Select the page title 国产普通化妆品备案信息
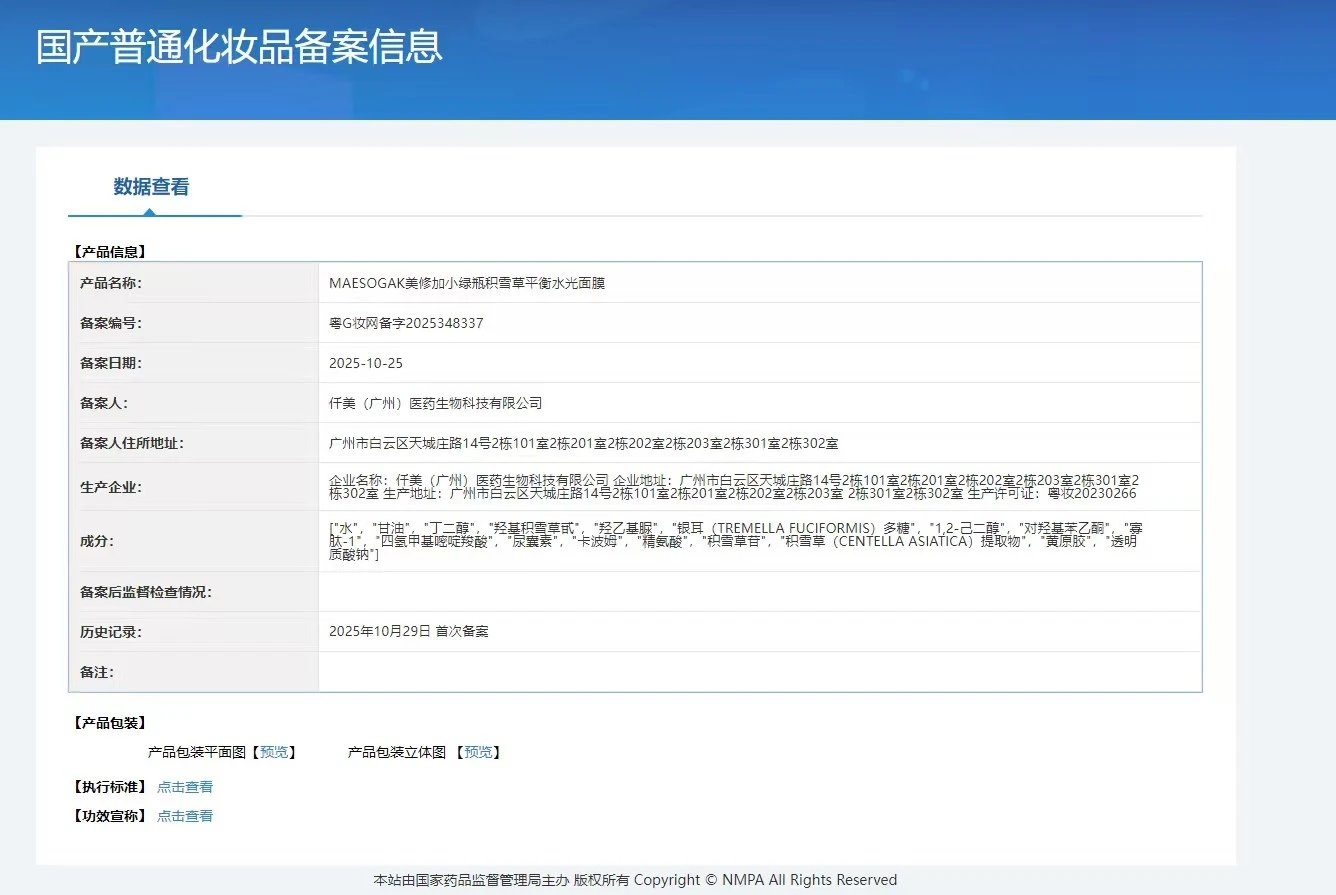The width and height of the screenshot is (1336, 895). 239,48
